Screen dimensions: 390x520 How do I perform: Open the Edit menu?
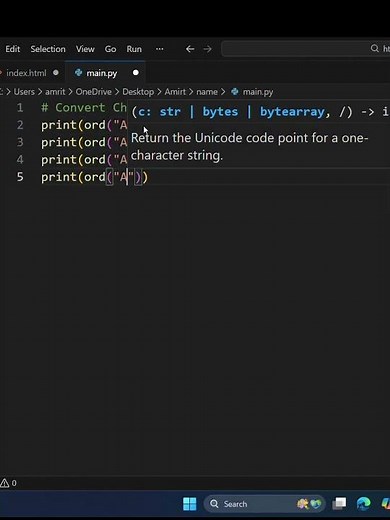pyautogui.click(x=13, y=49)
